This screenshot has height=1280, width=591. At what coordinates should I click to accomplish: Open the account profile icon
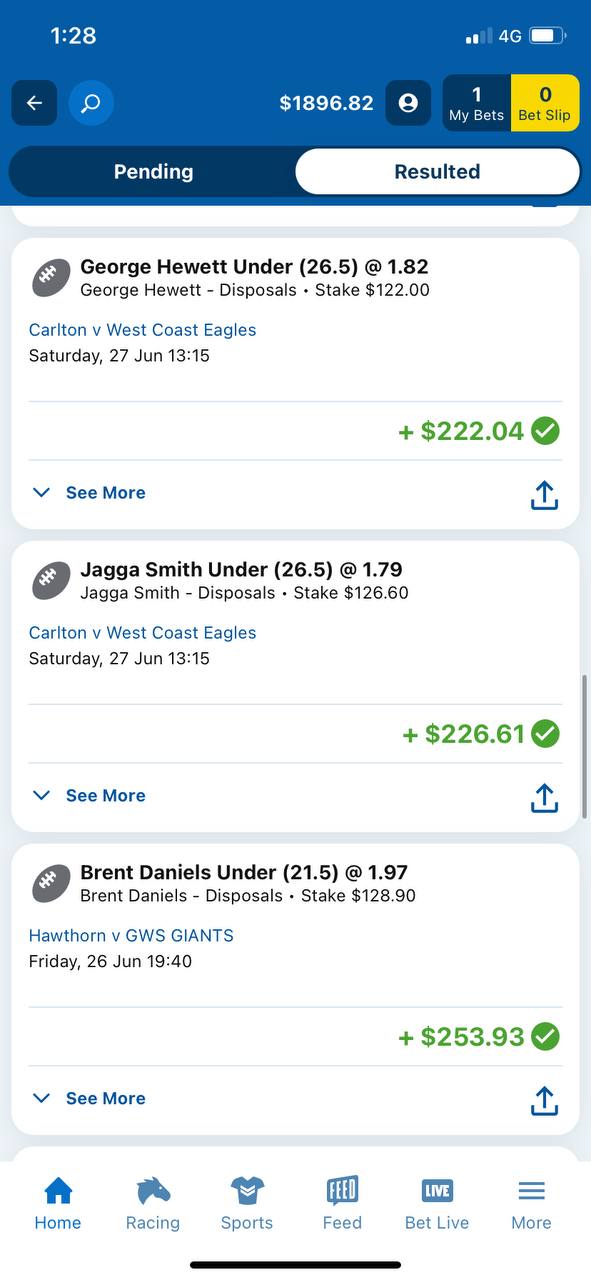408,103
